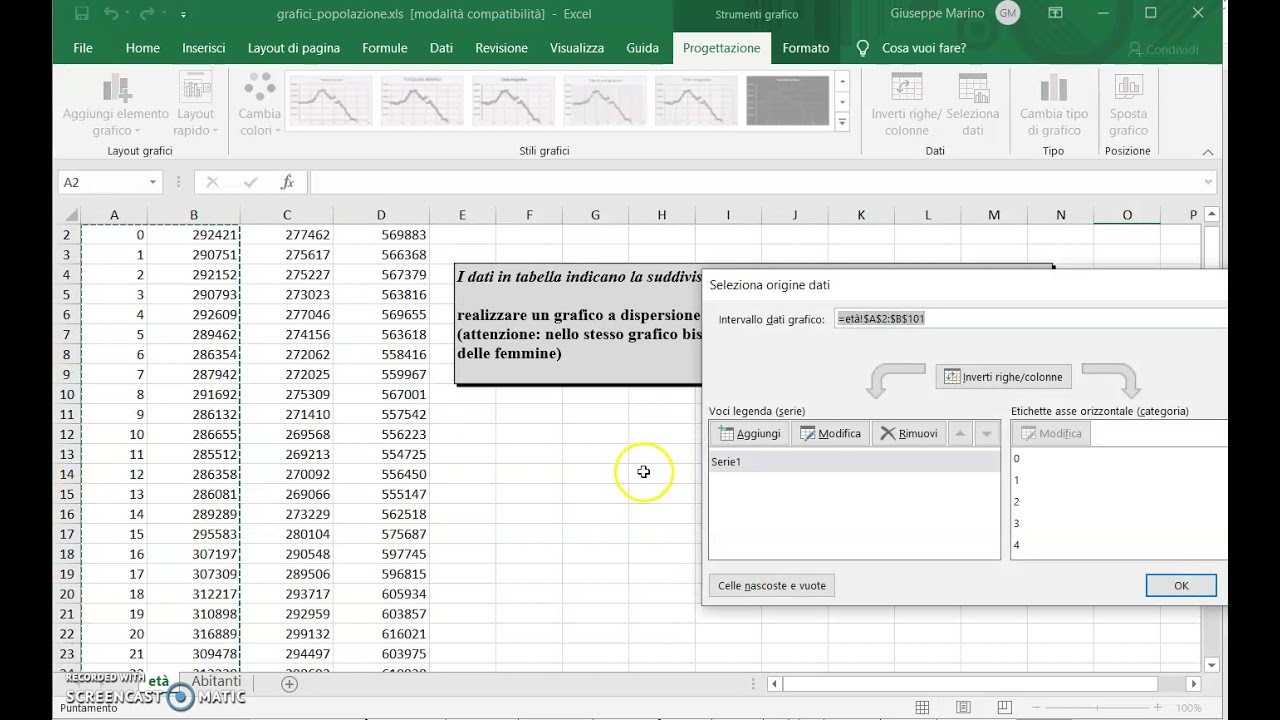Switch to the Home ribbon tab
Image resolution: width=1280 pixels, height=720 pixels.
pos(142,48)
